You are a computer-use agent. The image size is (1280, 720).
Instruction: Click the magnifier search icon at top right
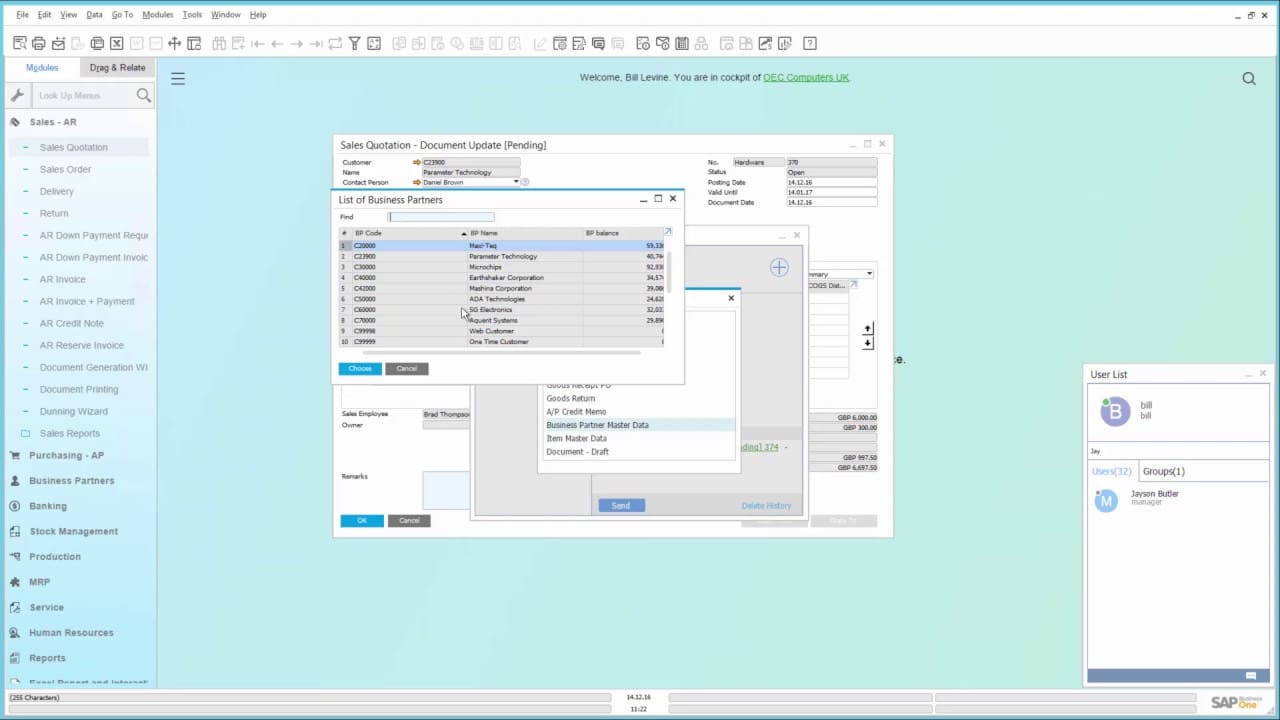tap(1249, 79)
